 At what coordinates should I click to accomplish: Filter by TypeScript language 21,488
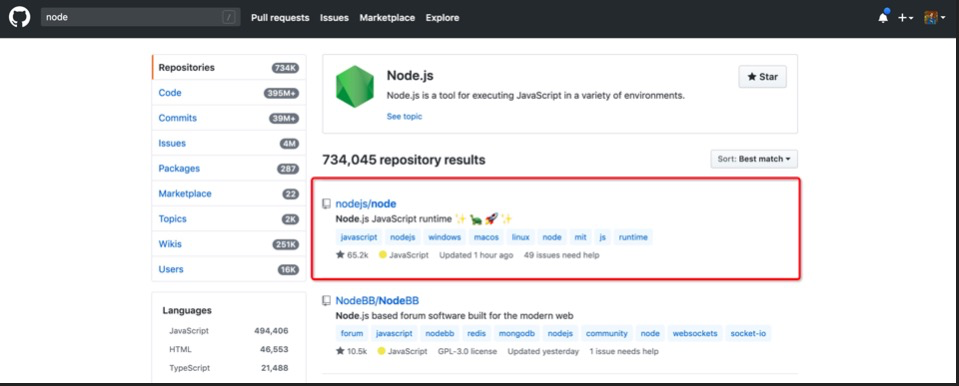229,368
